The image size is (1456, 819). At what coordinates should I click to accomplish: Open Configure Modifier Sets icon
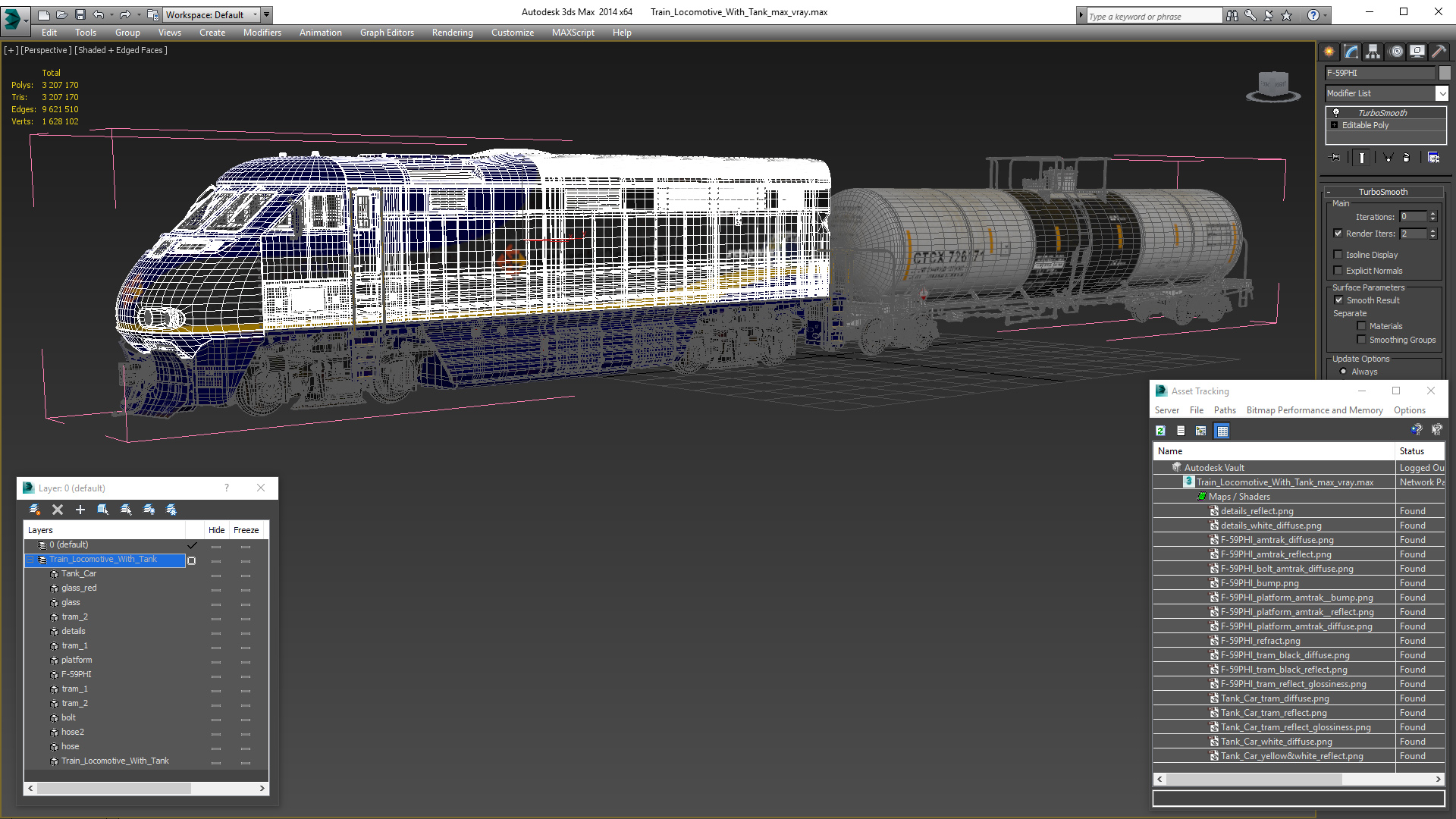tap(1433, 158)
